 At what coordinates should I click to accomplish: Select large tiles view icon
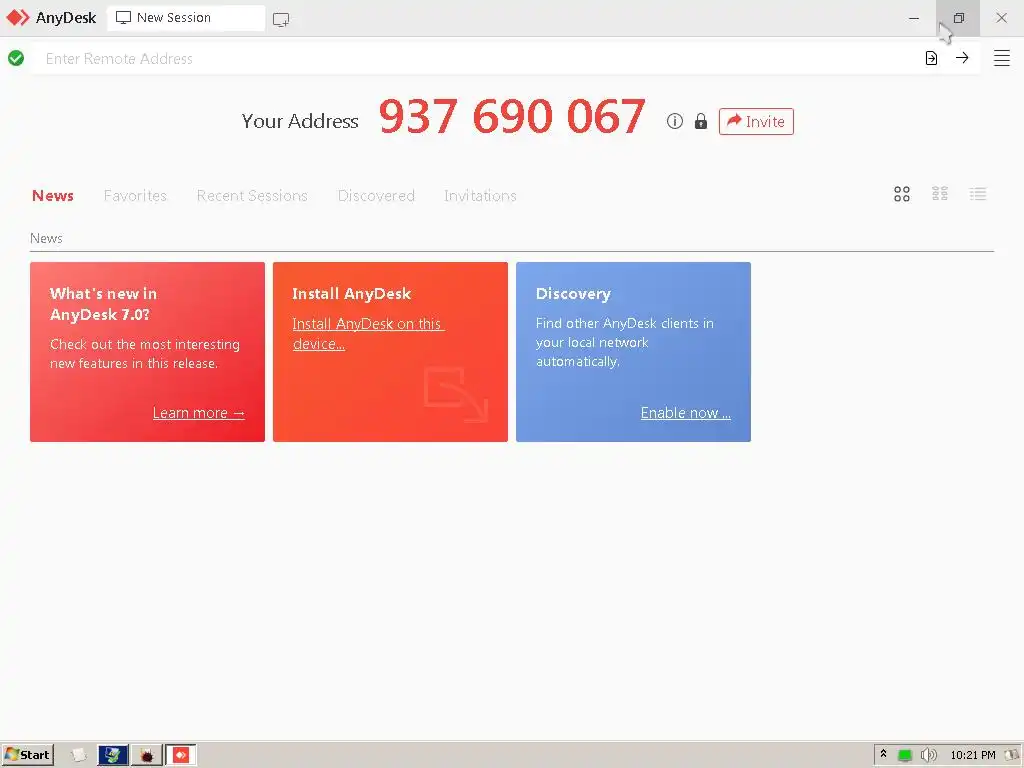(x=902, y=194)
